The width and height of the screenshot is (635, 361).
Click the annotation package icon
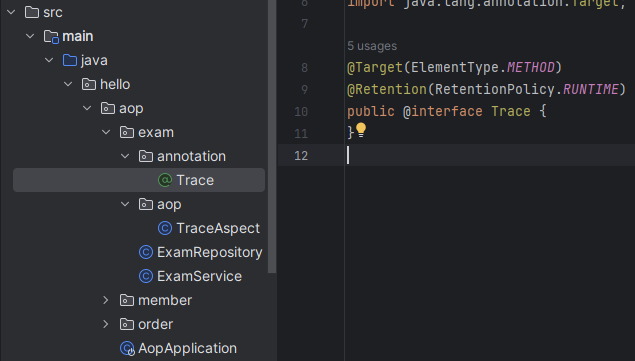tap(146, 156)
